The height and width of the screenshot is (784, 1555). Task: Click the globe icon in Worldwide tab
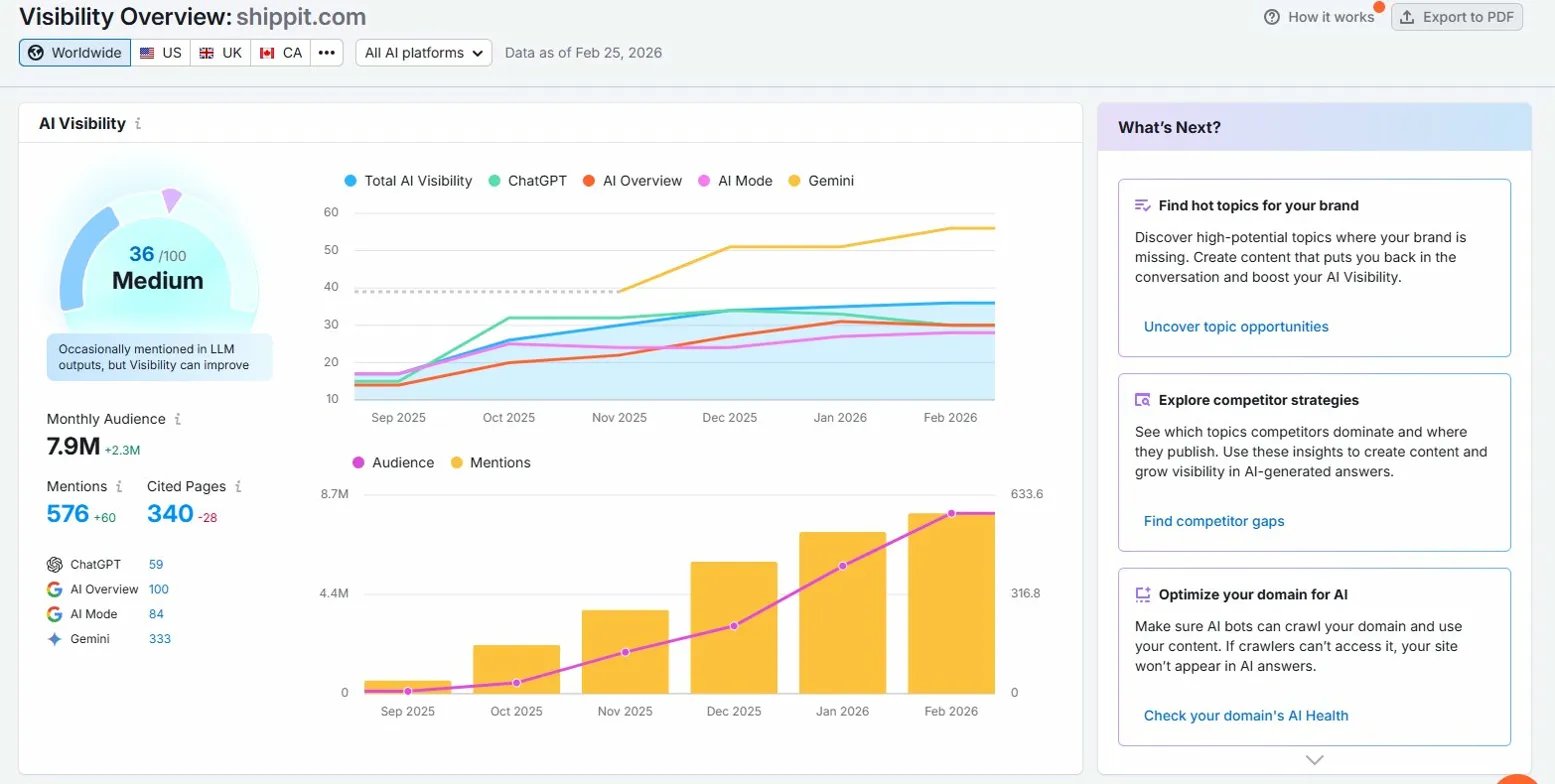[36, 53]
